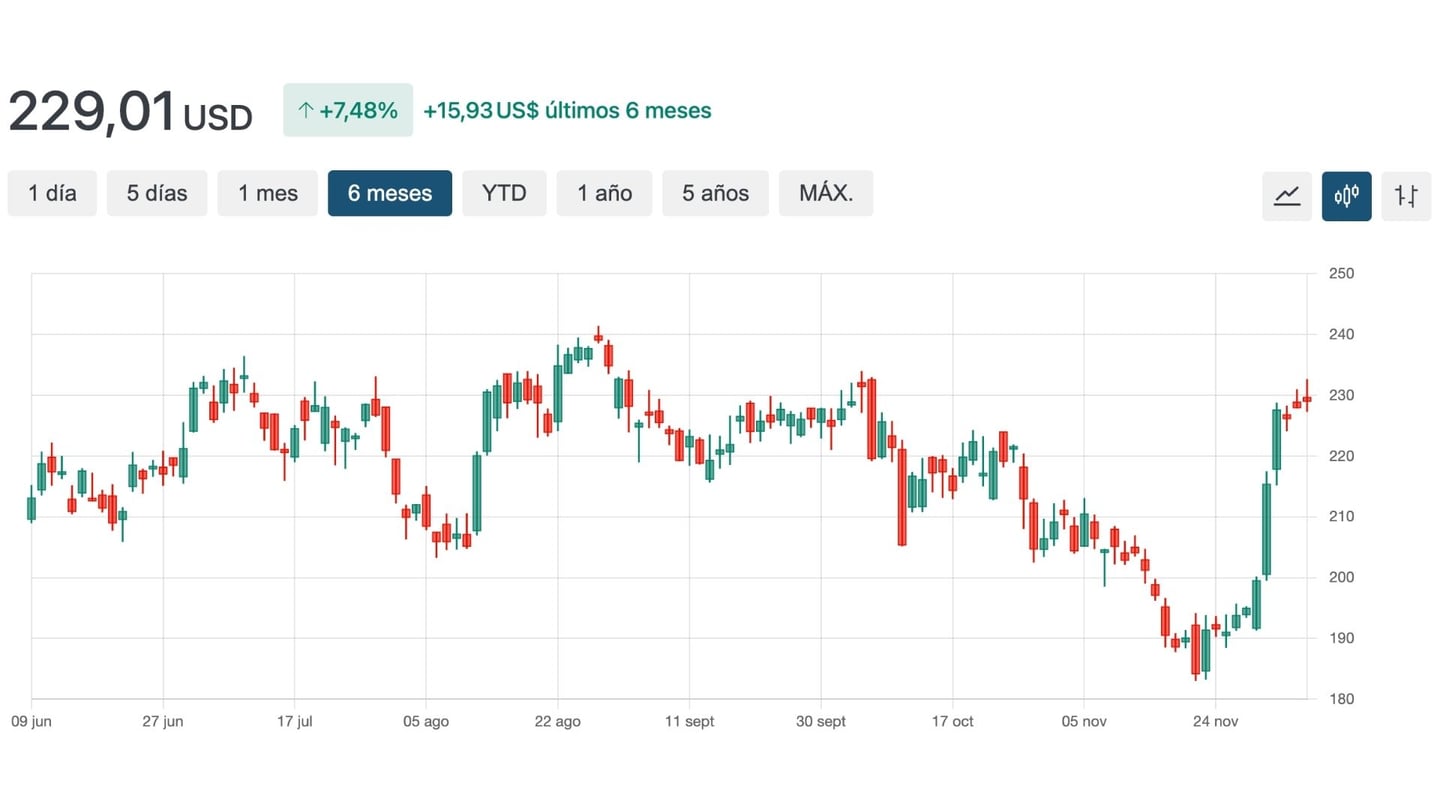Click the 17 oct date label
The height and width of the screenshot is (810, 1440).
tap(952, 722)
